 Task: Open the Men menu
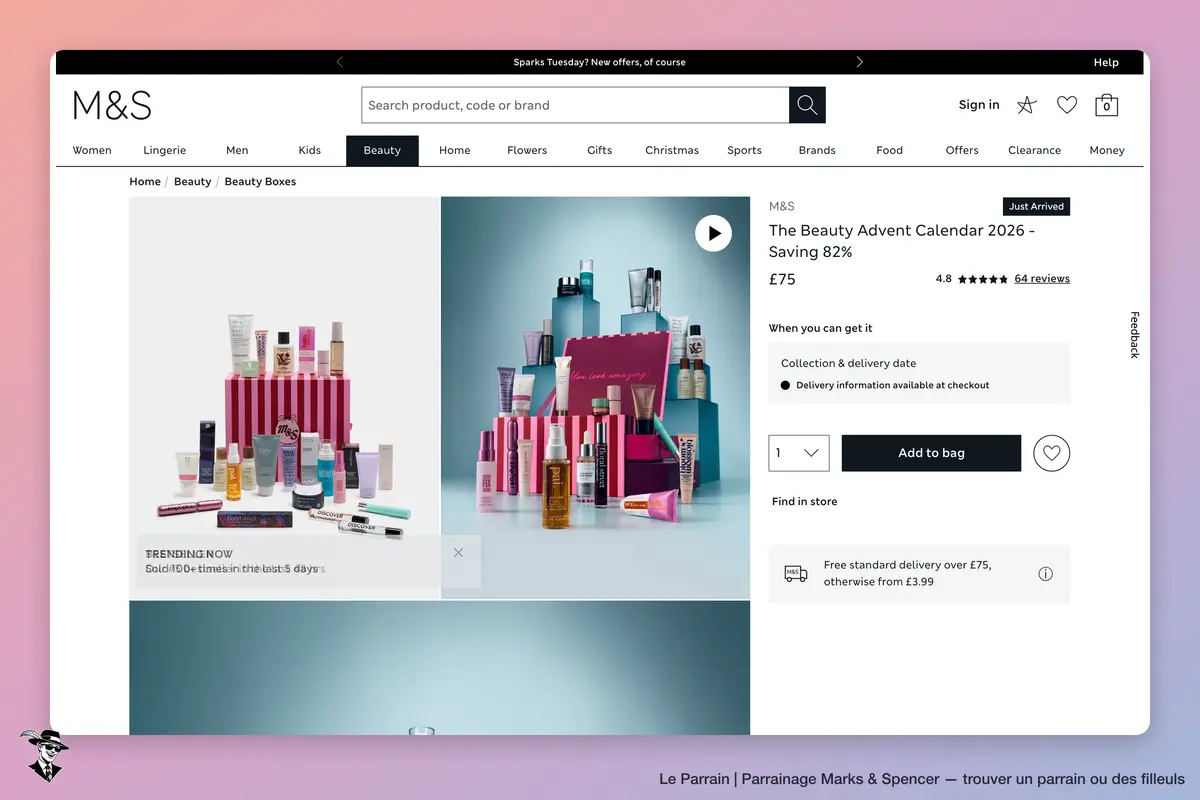[237, 150]
